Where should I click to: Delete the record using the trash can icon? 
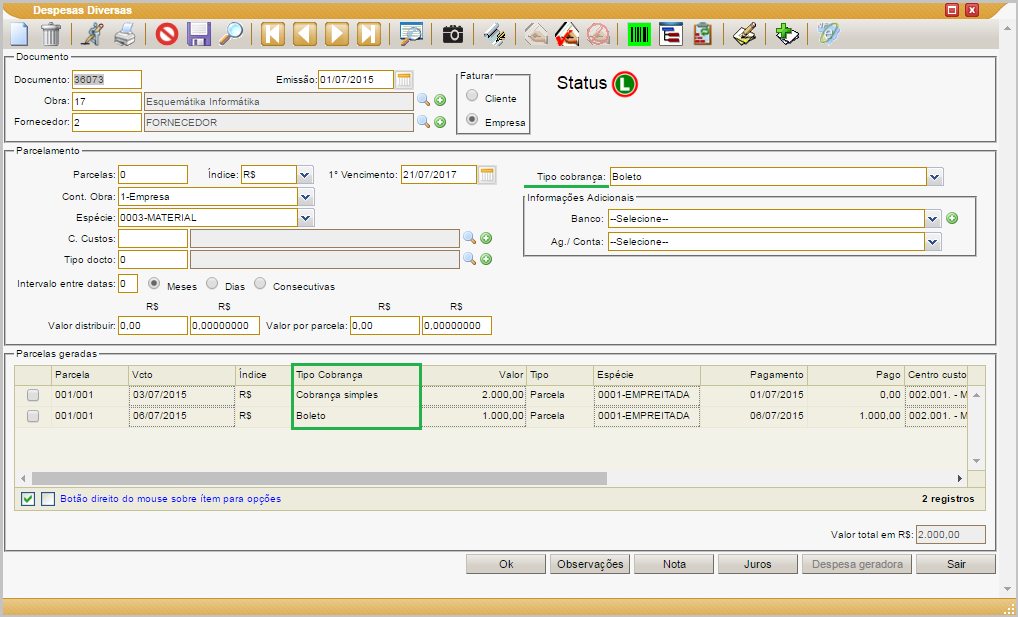pyautogui.click(x=51, y=34)
